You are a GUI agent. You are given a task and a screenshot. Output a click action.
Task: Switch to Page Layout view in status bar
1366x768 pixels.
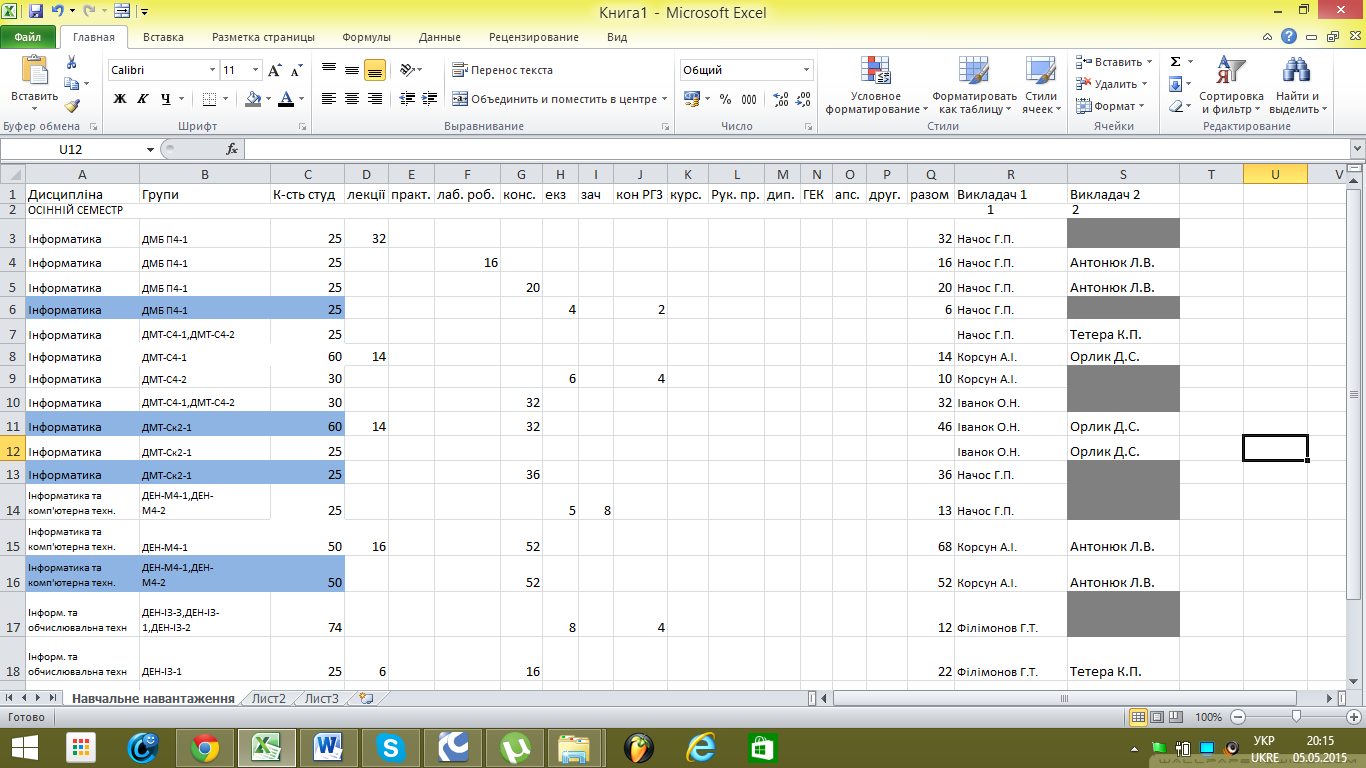point(1159,717)
